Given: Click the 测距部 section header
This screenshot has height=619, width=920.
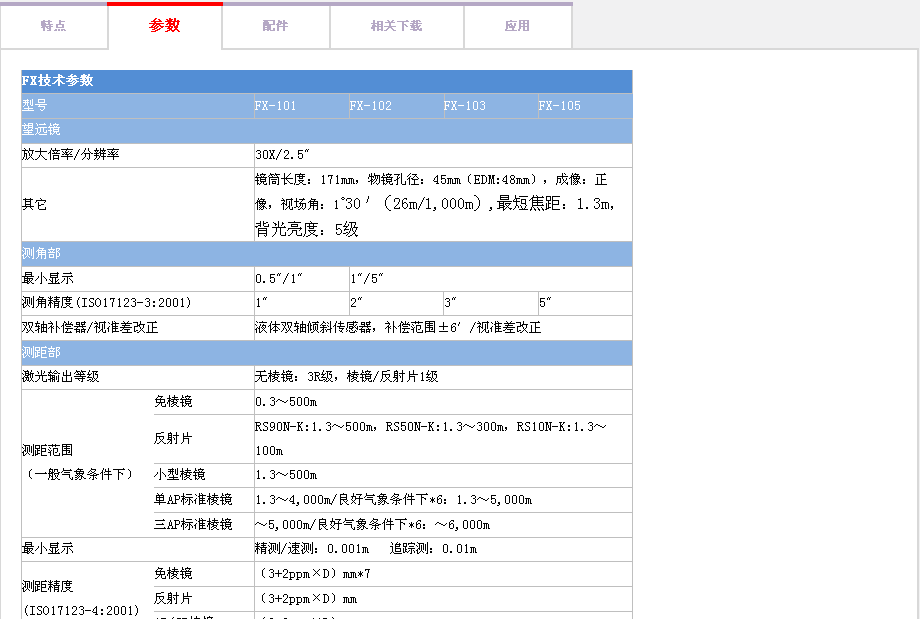Looking at the screenshot, I should (x=41, y=353).
